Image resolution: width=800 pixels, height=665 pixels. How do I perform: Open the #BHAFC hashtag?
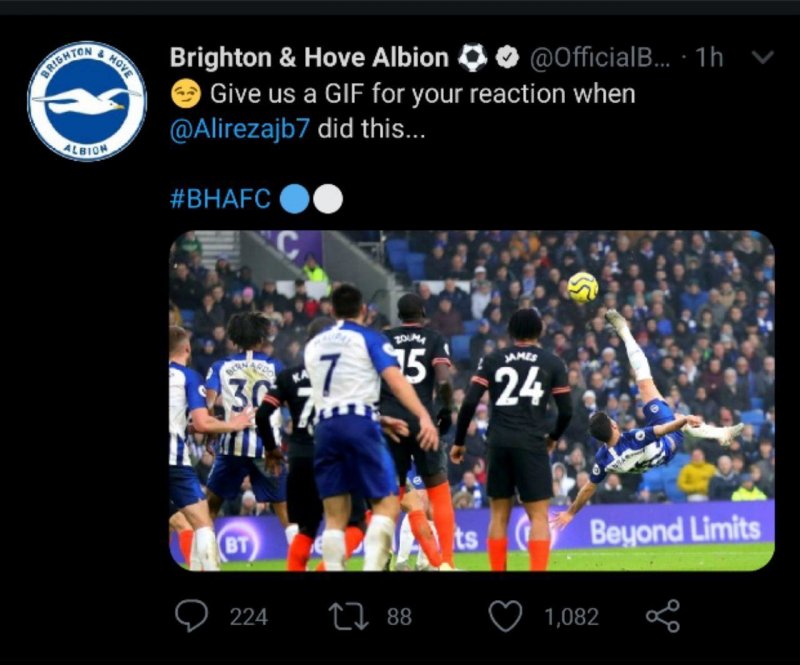[x=221, y=198]
